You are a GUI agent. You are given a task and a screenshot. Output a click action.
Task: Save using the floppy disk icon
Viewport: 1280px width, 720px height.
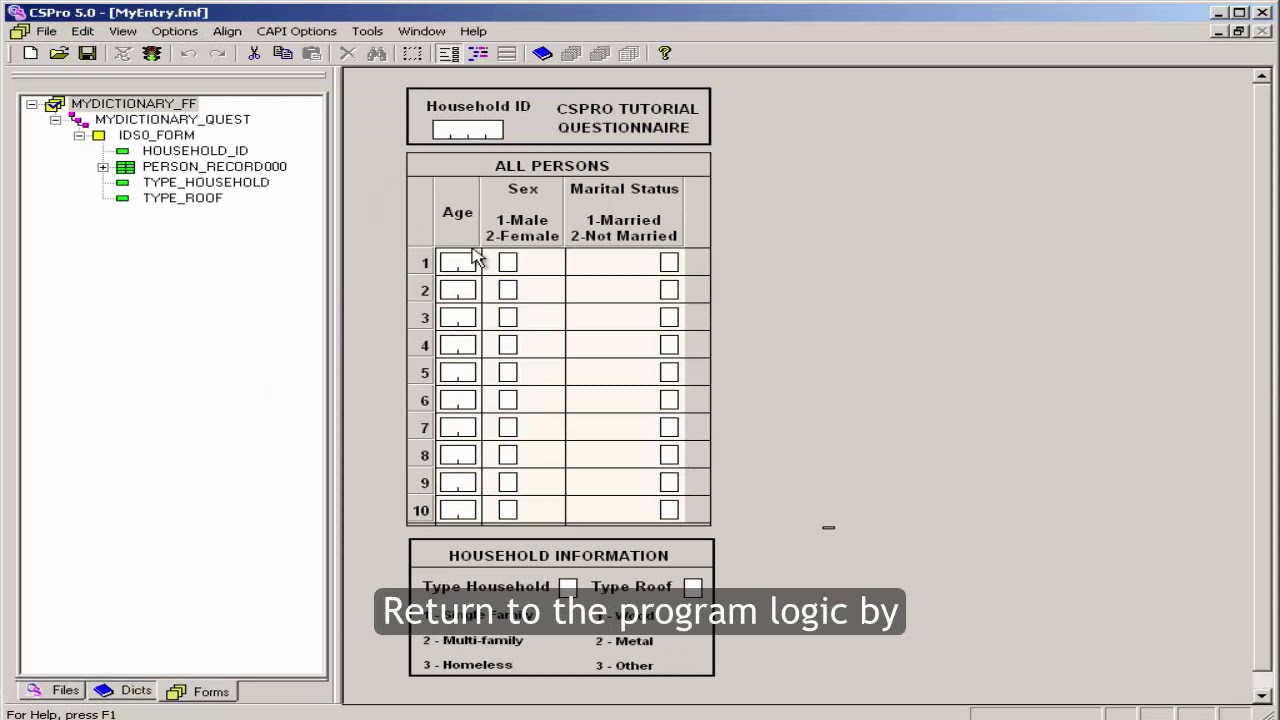tap(87, 54)
